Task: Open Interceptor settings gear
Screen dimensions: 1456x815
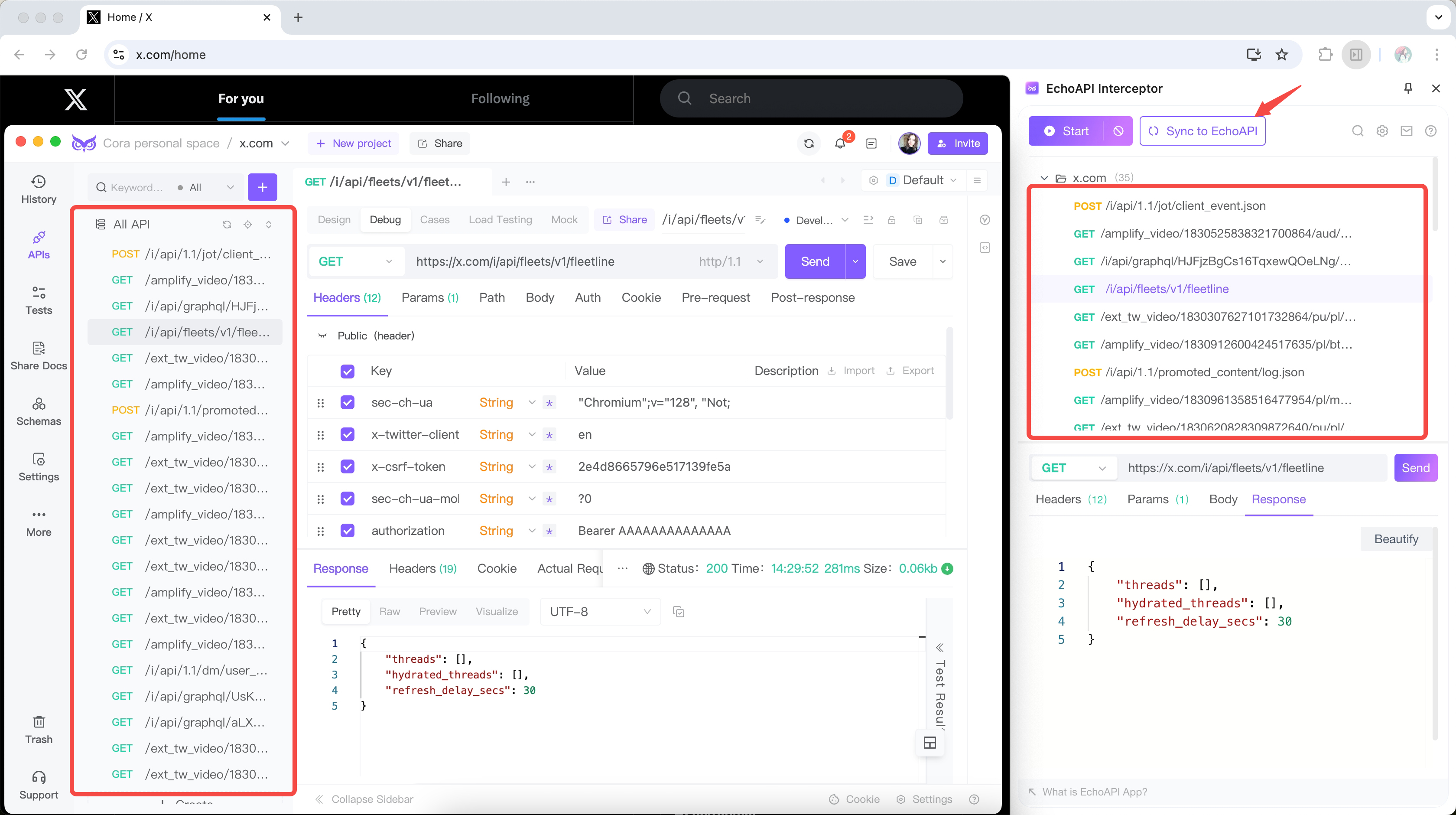Action: click(1382, 131)
